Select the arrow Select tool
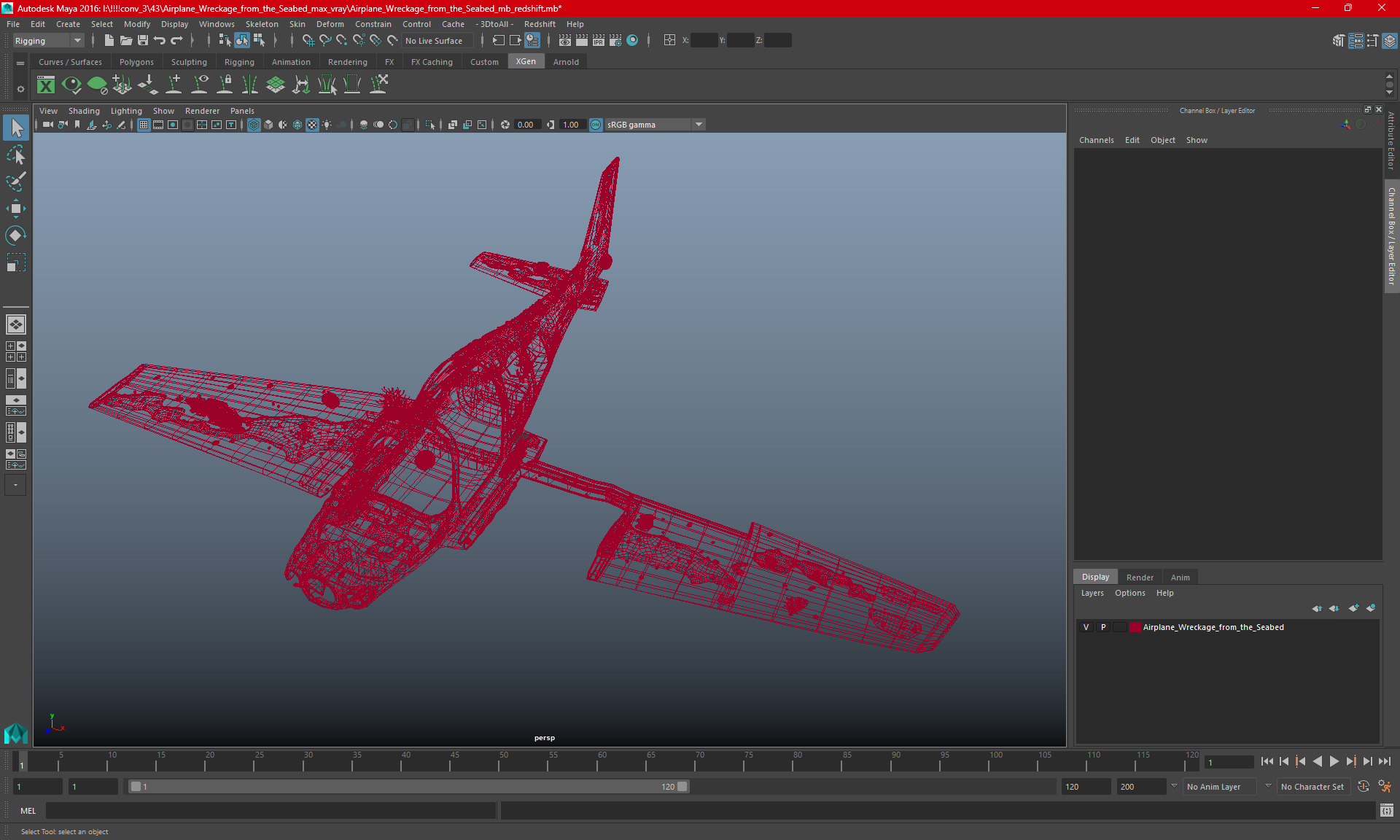The image size is (1400, 840). pyautogui.click(x=16, y=128)
